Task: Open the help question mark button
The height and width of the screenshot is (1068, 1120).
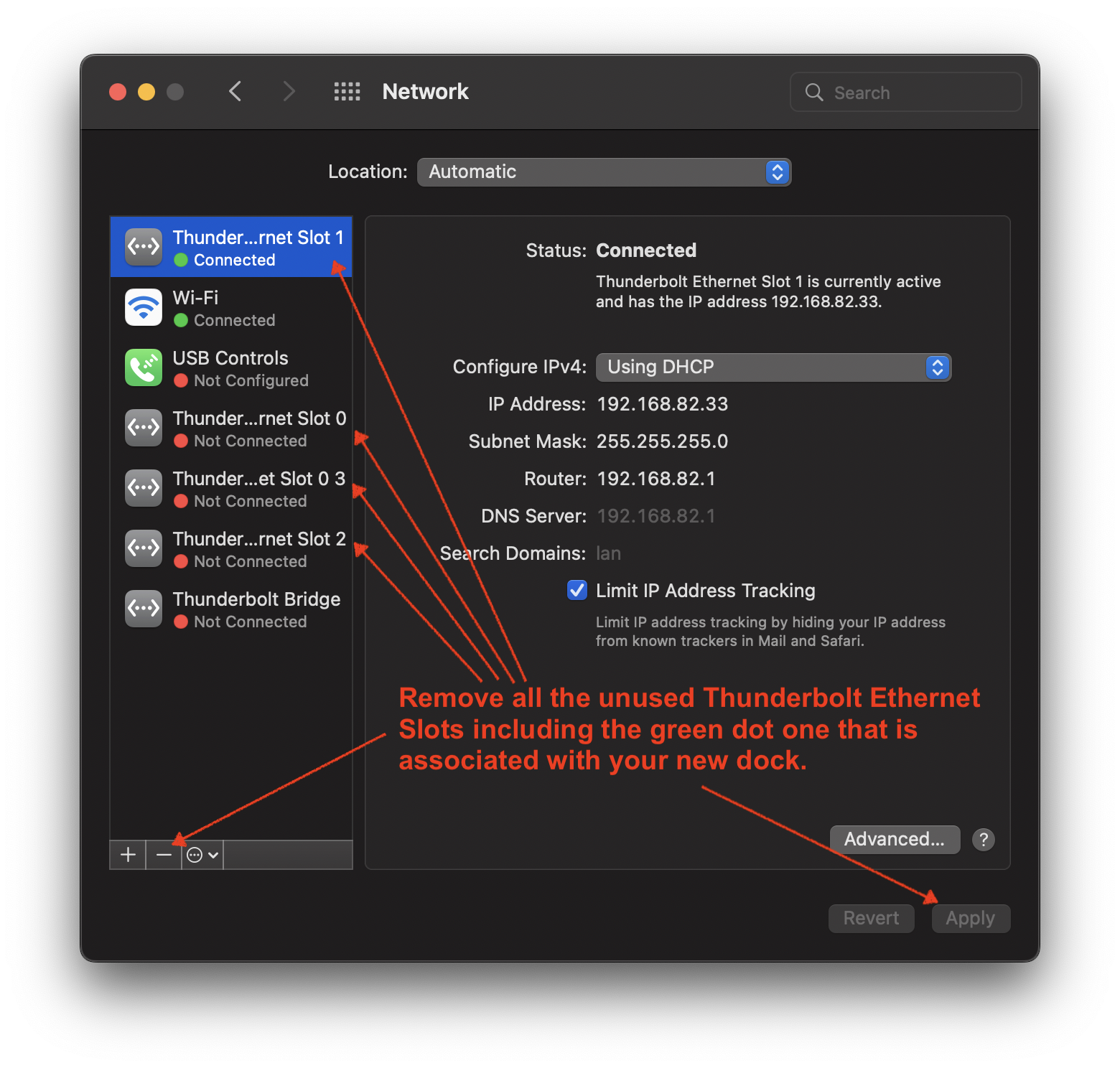Action: (x=984, y=839)
